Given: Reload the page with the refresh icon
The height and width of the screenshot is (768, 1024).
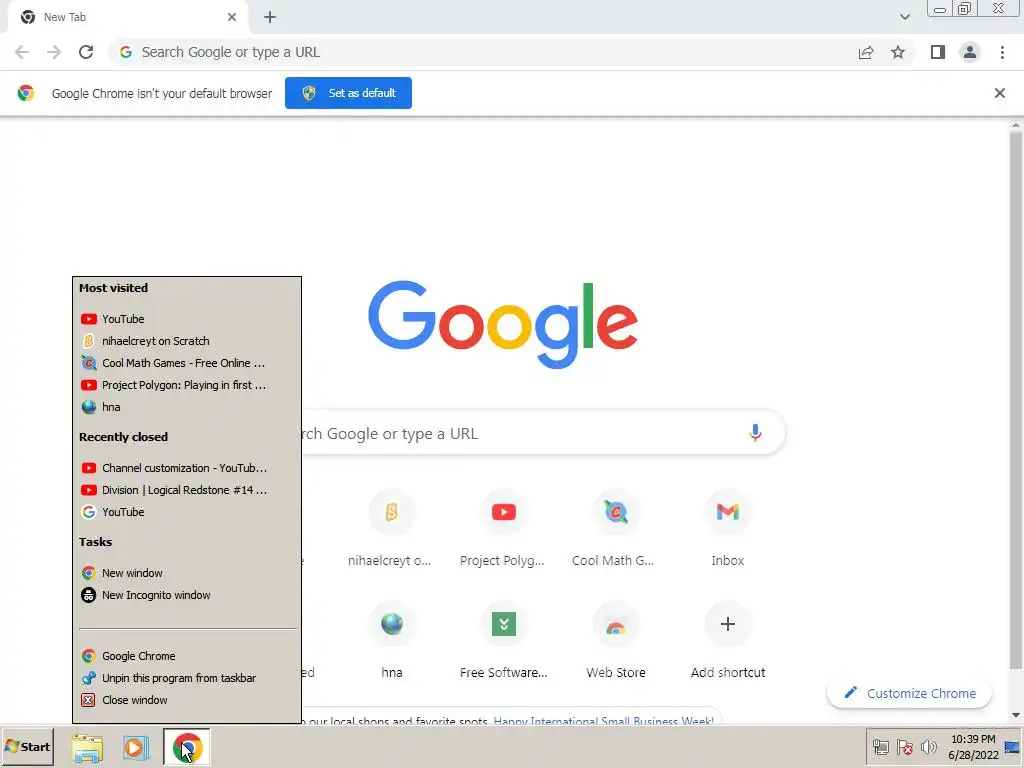Looking at the screenshot, I should pyautogui.click(x=86, y=52).
